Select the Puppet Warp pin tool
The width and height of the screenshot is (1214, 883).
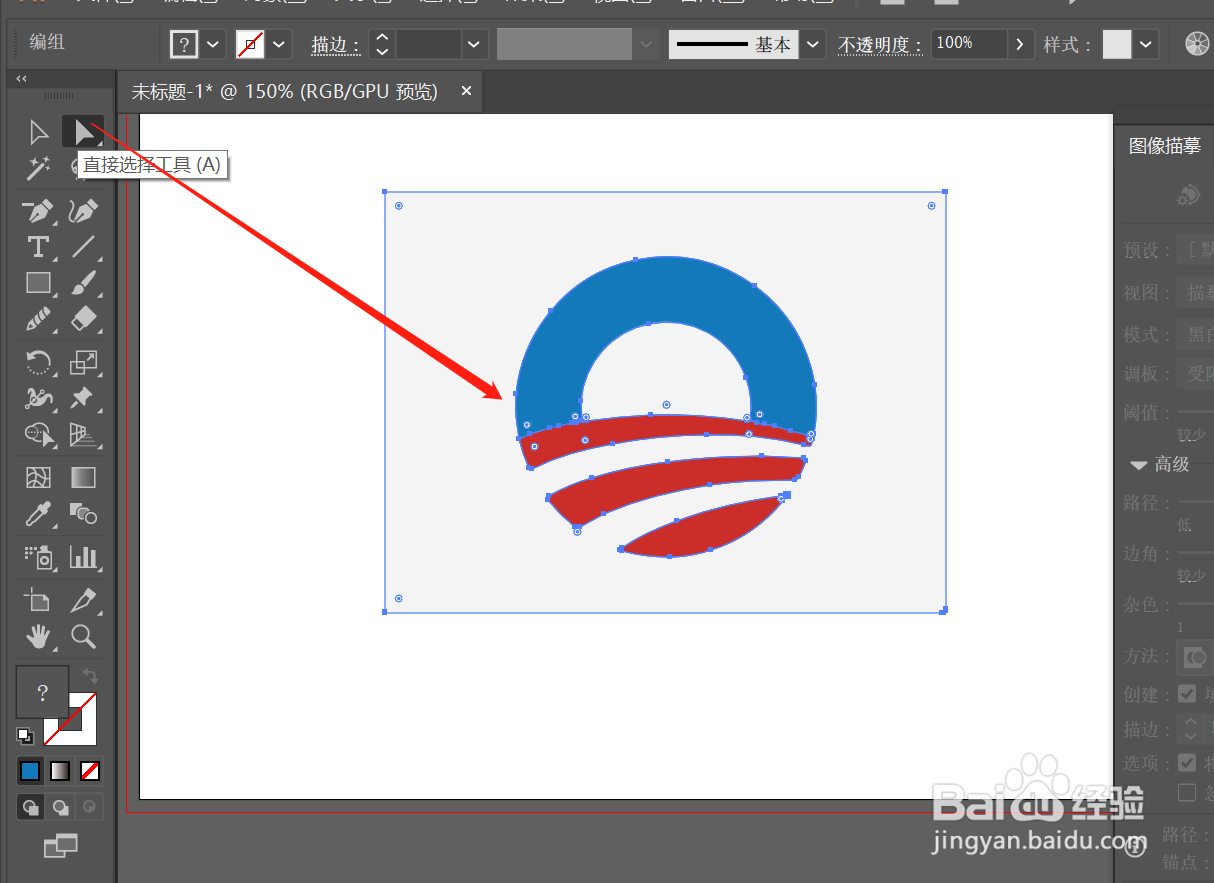pos(83,398)
